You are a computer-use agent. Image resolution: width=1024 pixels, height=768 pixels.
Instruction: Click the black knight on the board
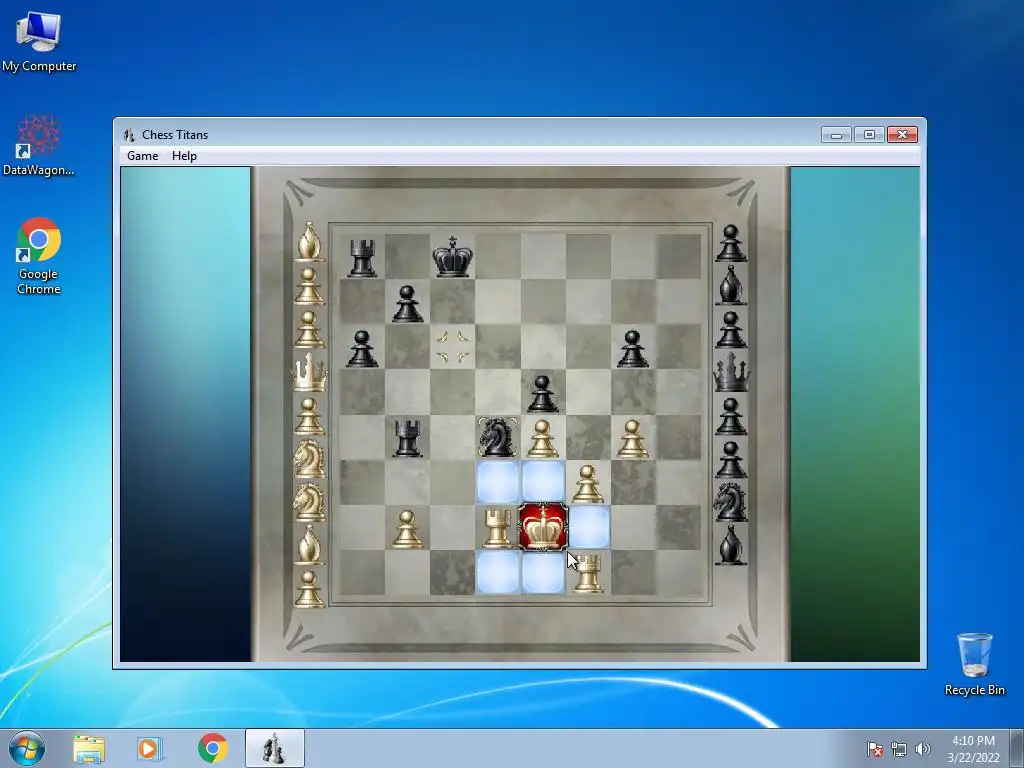click(x=498, y=437)
